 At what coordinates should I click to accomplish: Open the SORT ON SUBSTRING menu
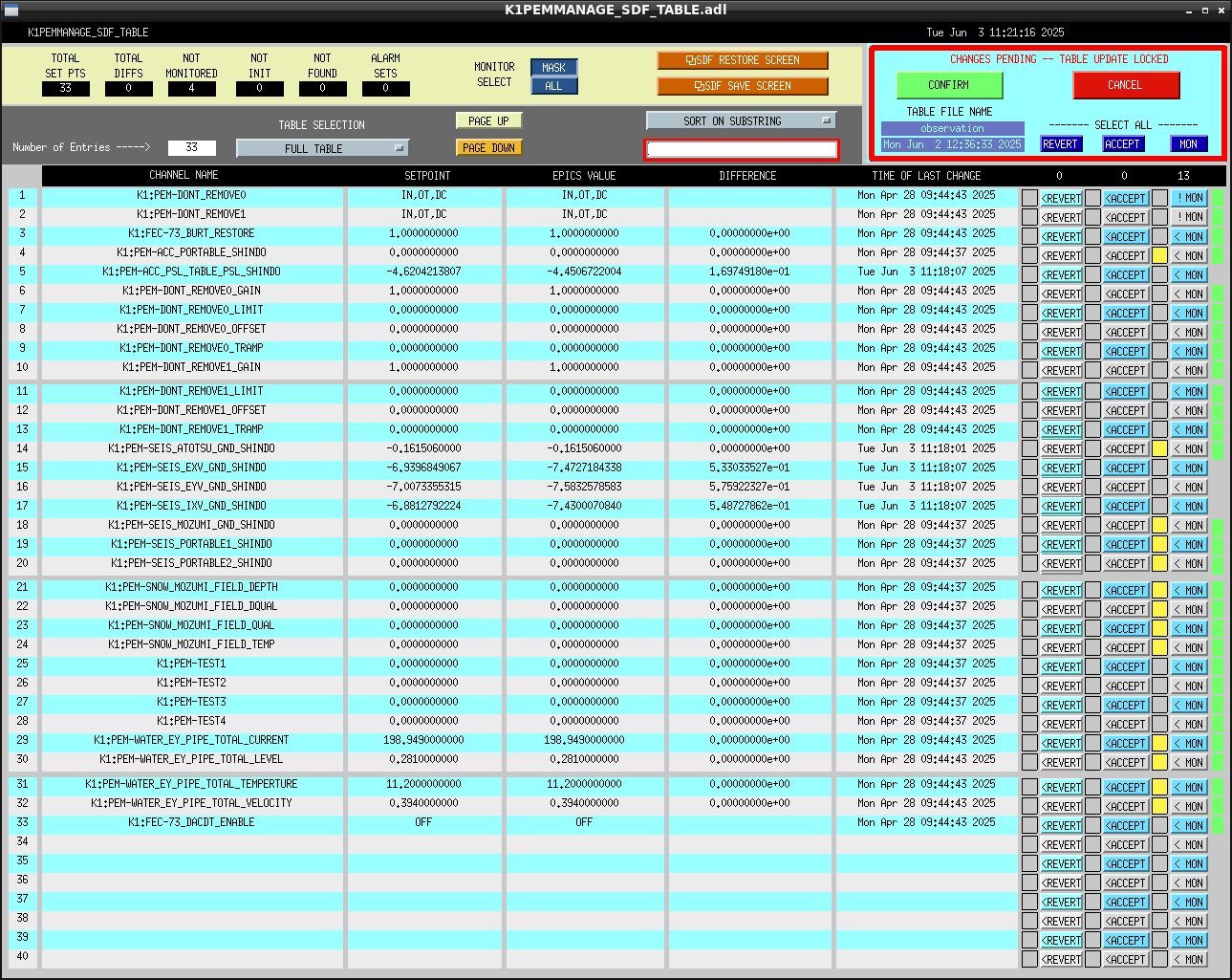(741, 121)
